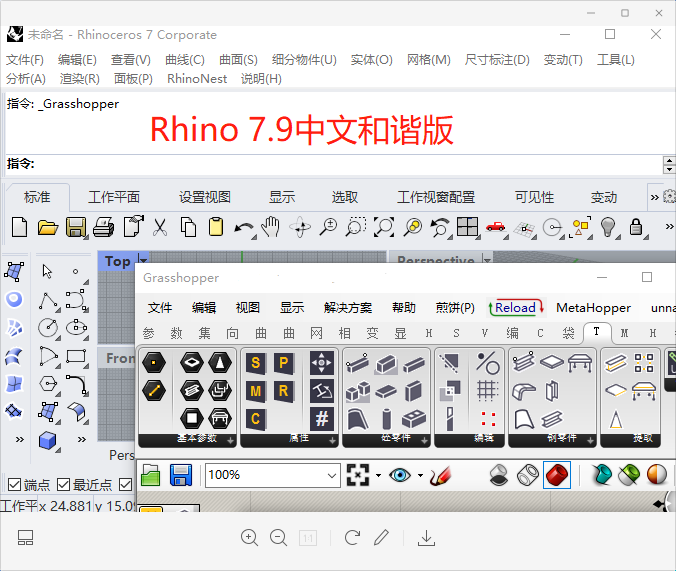
Task: Click the sketch pencil icon in Grasshopper canvas toolbar
Action: tap(440, 476)
